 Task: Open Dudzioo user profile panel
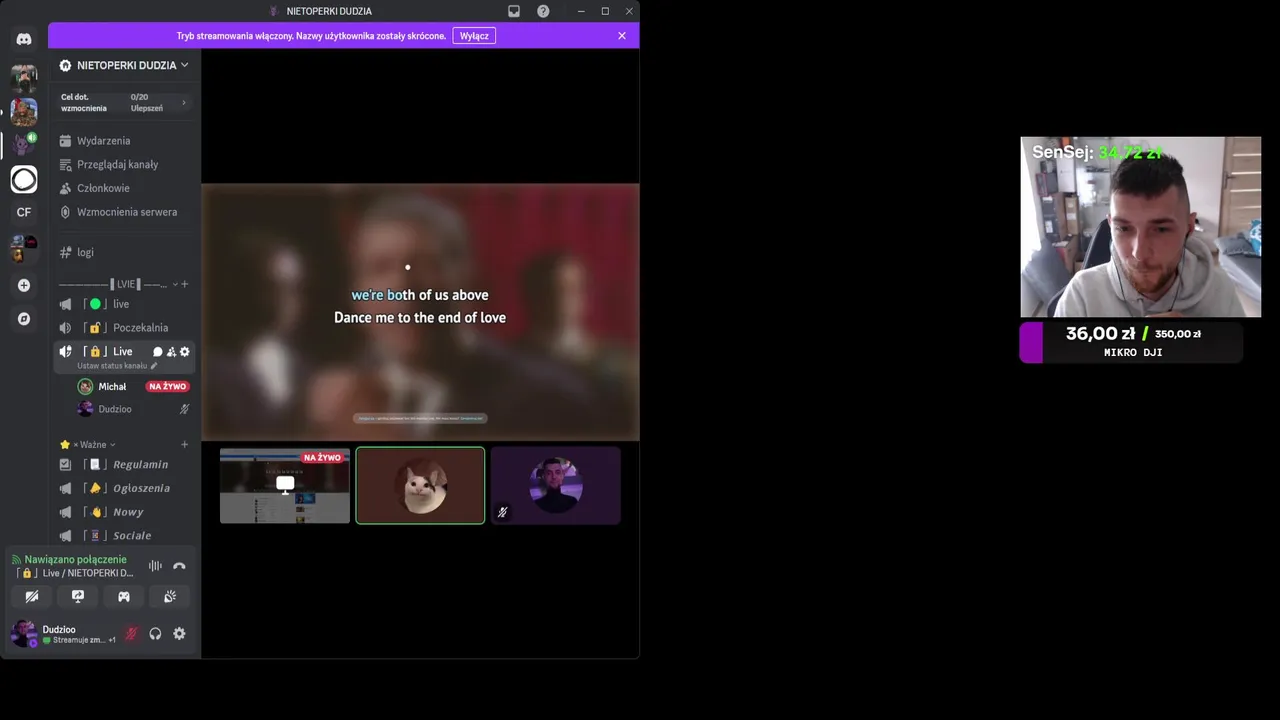click(64, 634)
